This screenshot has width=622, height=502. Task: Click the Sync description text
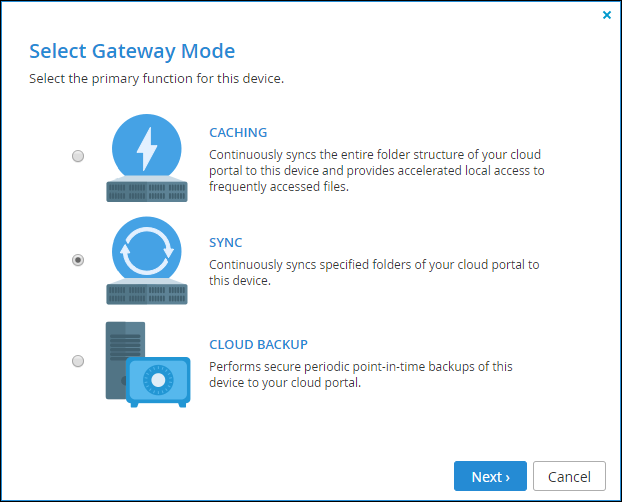pyautogui.click(x=374, y=273)
